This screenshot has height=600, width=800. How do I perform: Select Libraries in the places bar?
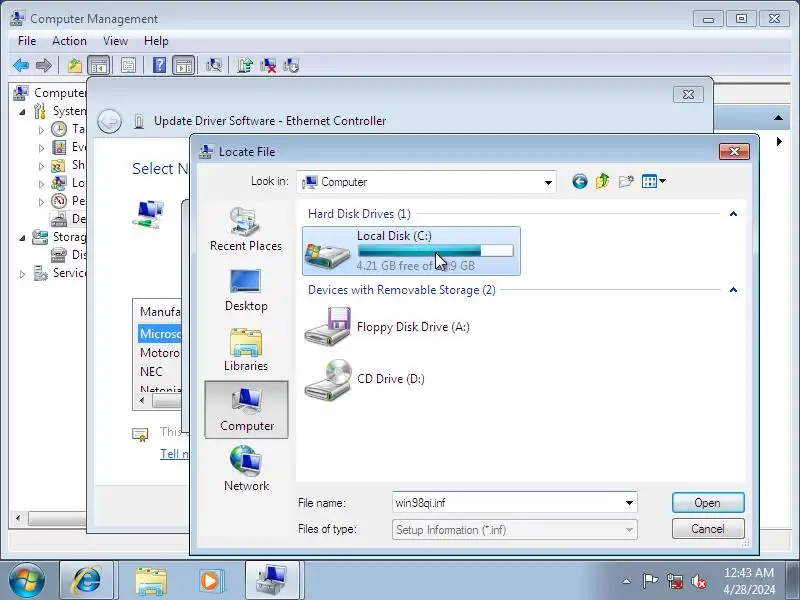(x=246, y=350)
